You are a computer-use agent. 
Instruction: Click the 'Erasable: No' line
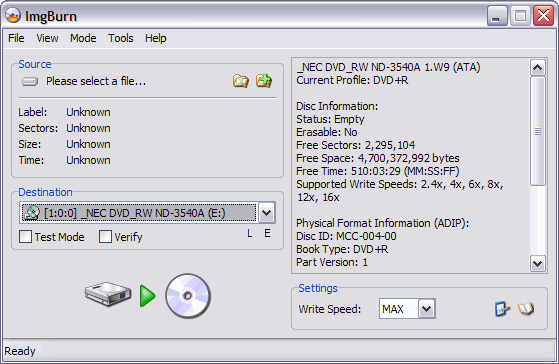tap(327, 132)
